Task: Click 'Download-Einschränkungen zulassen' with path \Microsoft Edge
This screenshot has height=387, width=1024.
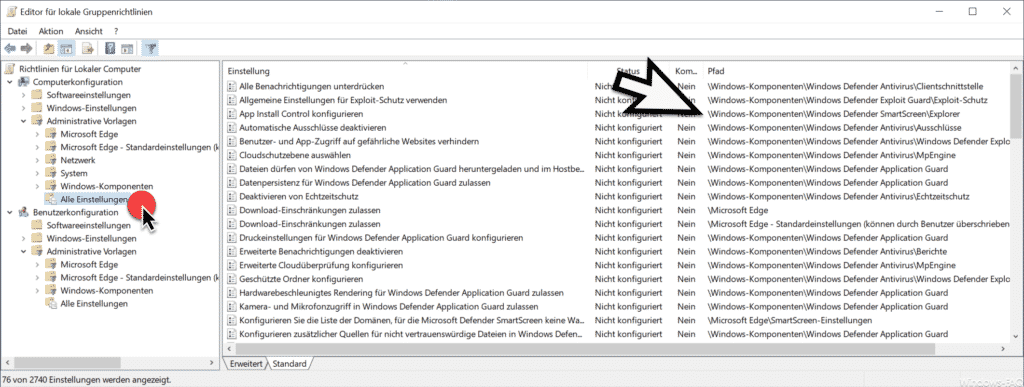Action: tap(310, 210)
